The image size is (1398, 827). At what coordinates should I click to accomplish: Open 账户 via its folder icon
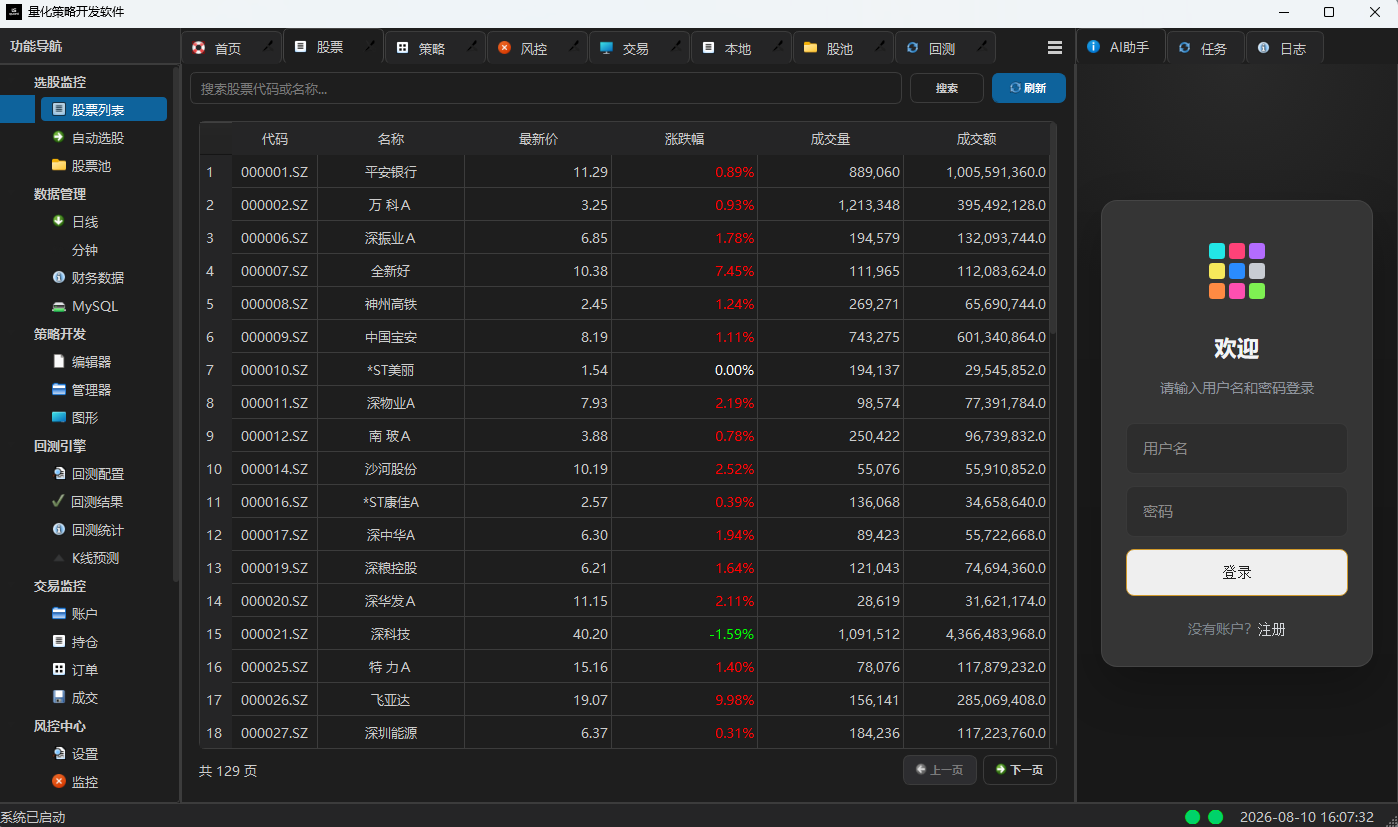pyautogui.click(x=59, y=614)
